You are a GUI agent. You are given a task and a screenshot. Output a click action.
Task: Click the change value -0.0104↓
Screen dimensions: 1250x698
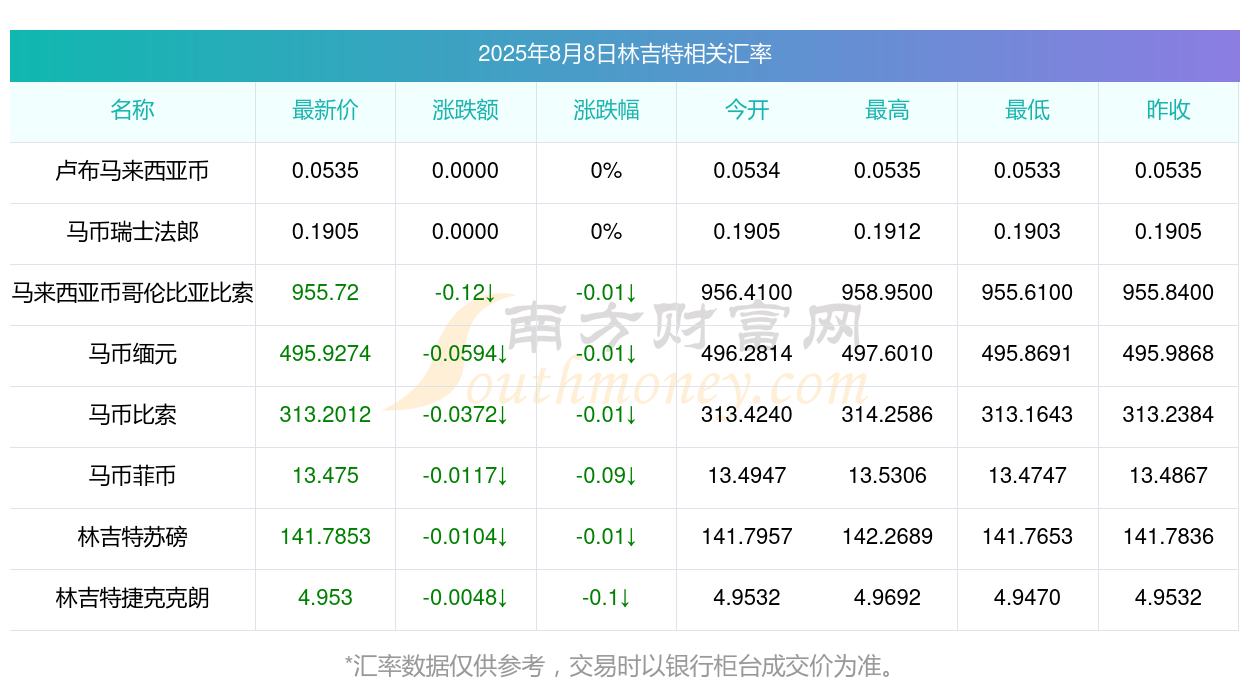pos(465,537)
